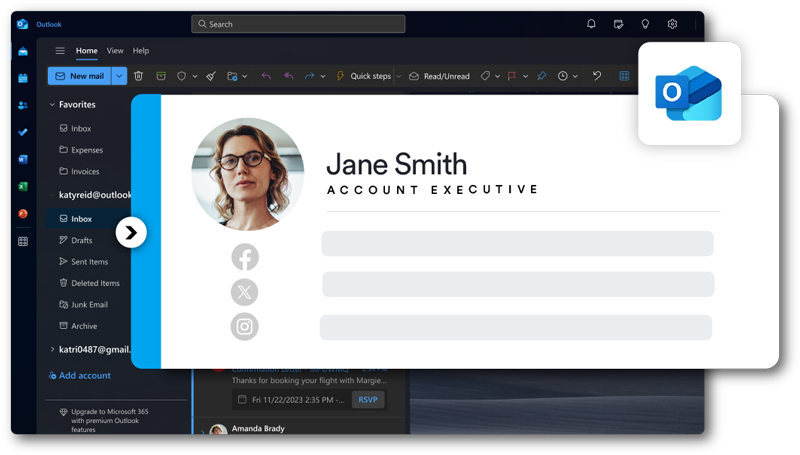The image size is (800, 455).
Task: Open Junk Email folder
Action: coord(83,305)
